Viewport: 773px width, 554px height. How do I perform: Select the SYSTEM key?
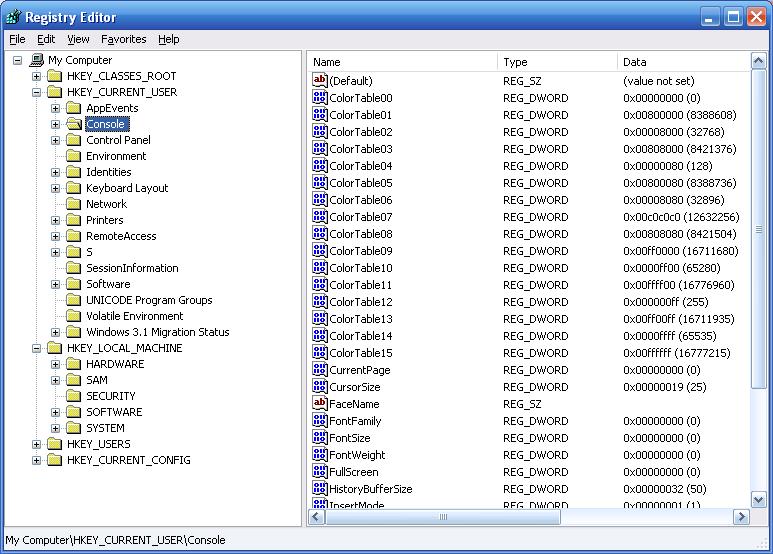point(105,428)
